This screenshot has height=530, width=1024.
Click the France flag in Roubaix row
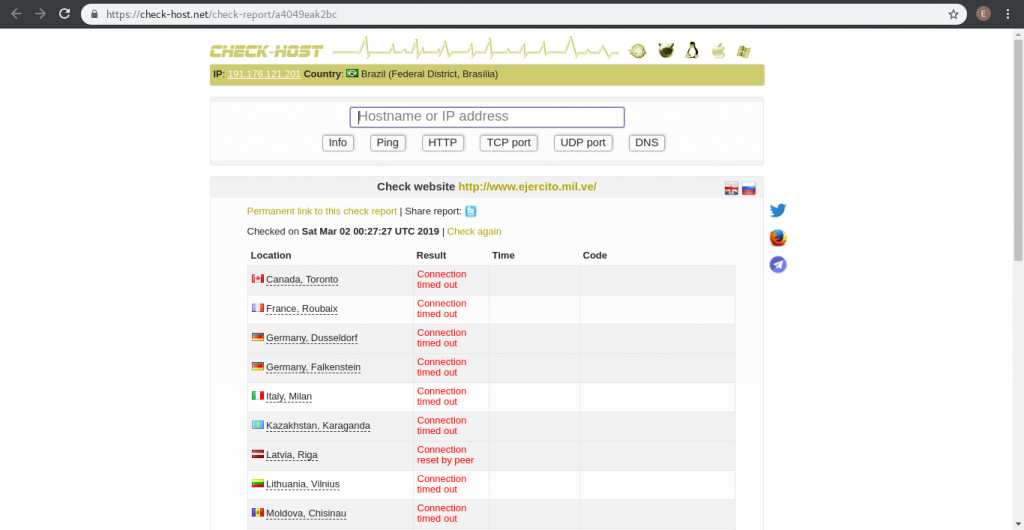(x=258, y=307)
